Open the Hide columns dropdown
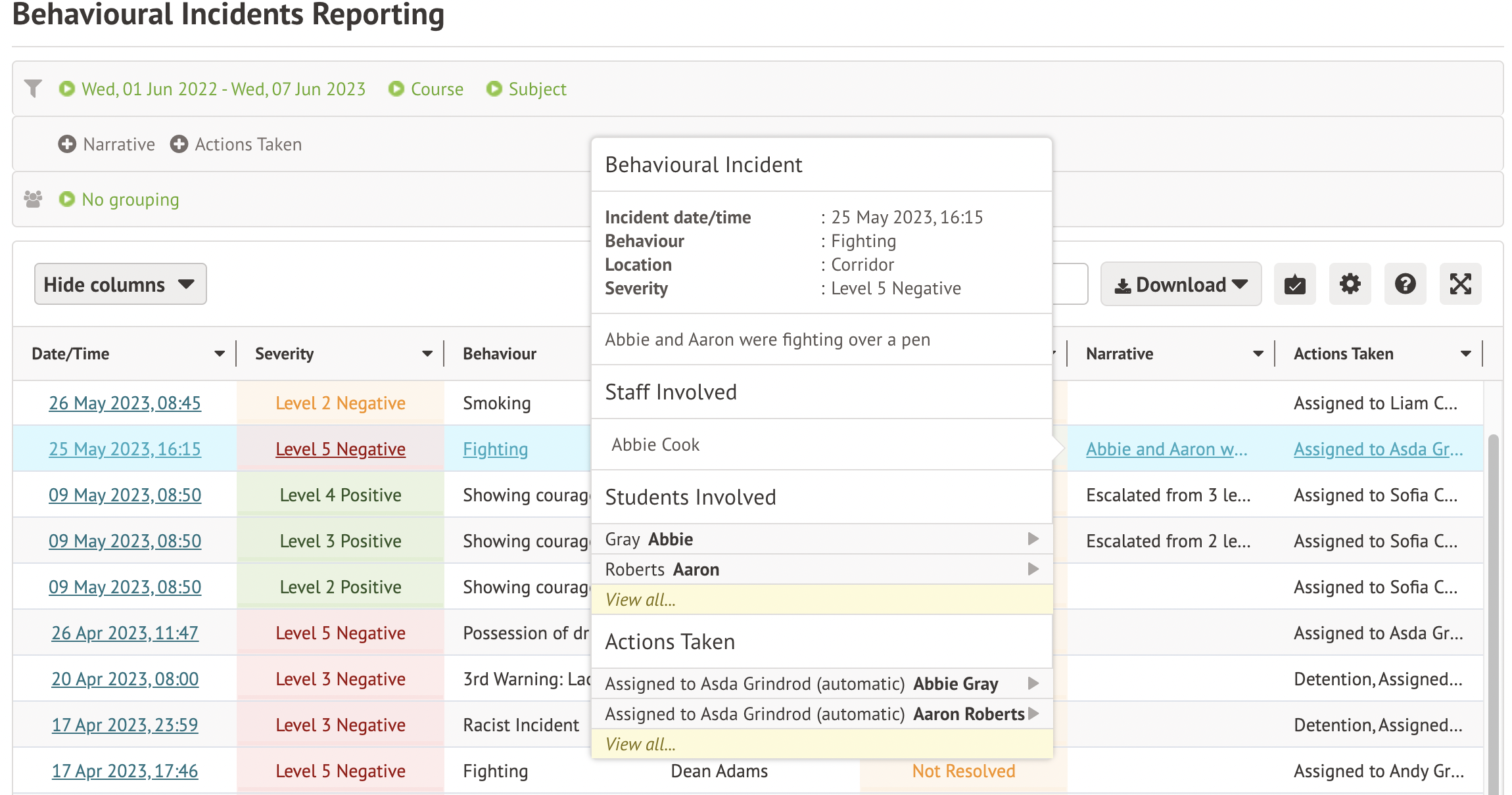1512x795 pixels. [120, 284]
